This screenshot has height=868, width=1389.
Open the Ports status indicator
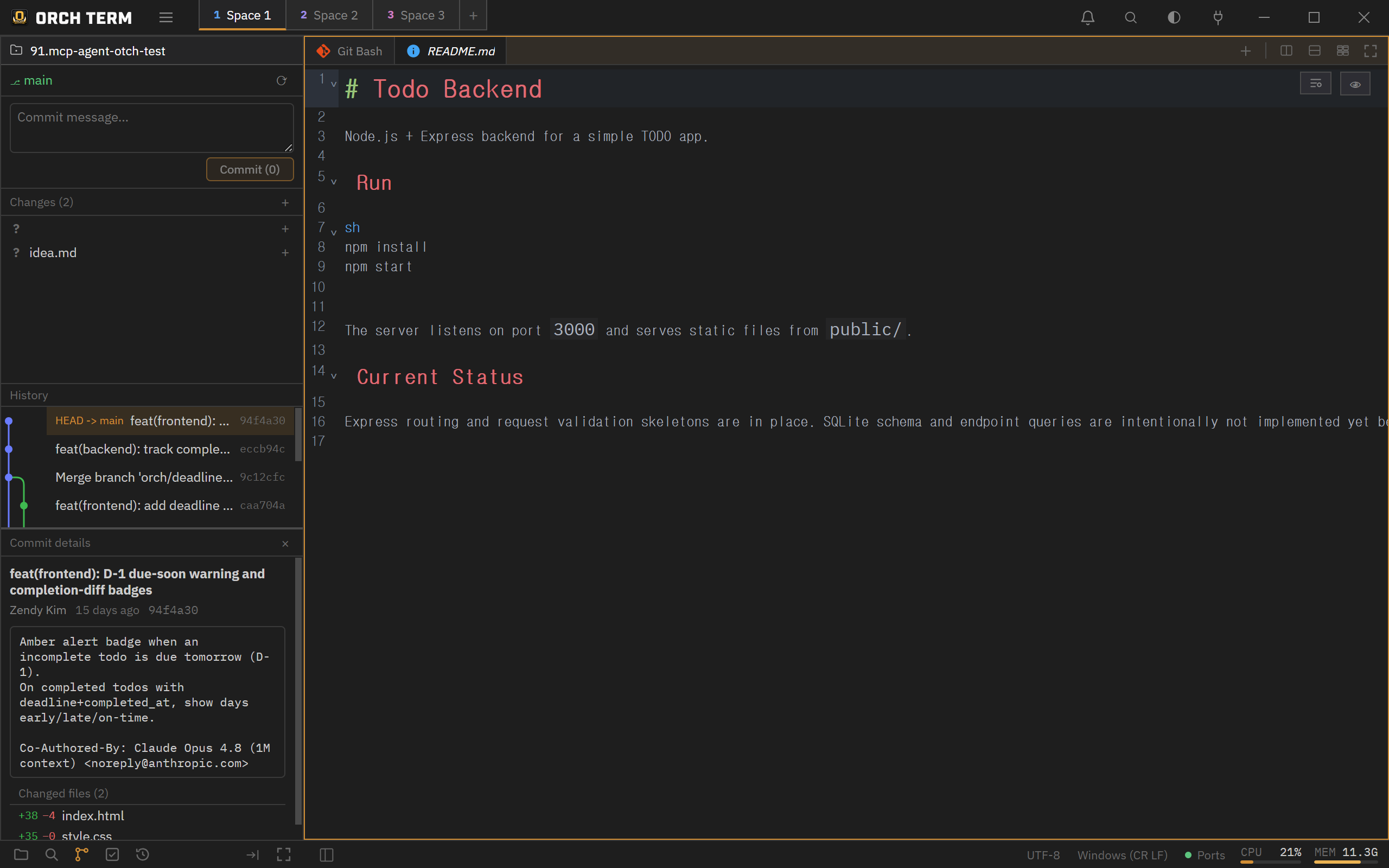1204,855
